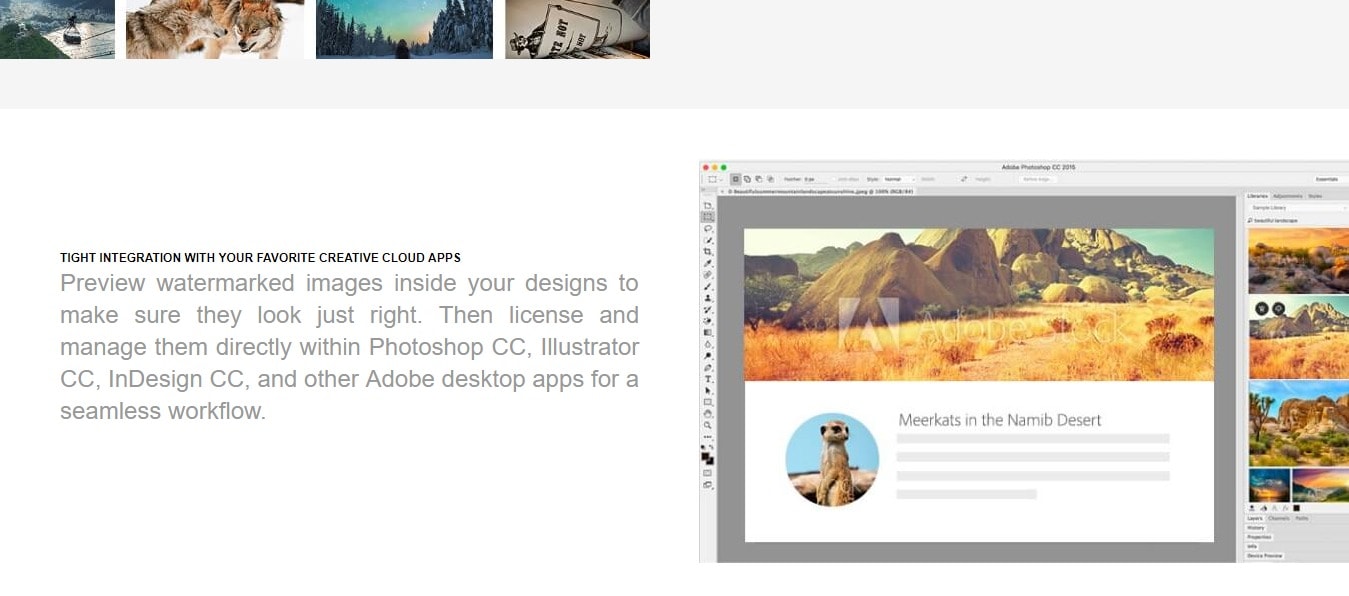Click the library search field
Viewport: 1349px width, 596px height.
tap(1297, 219)
